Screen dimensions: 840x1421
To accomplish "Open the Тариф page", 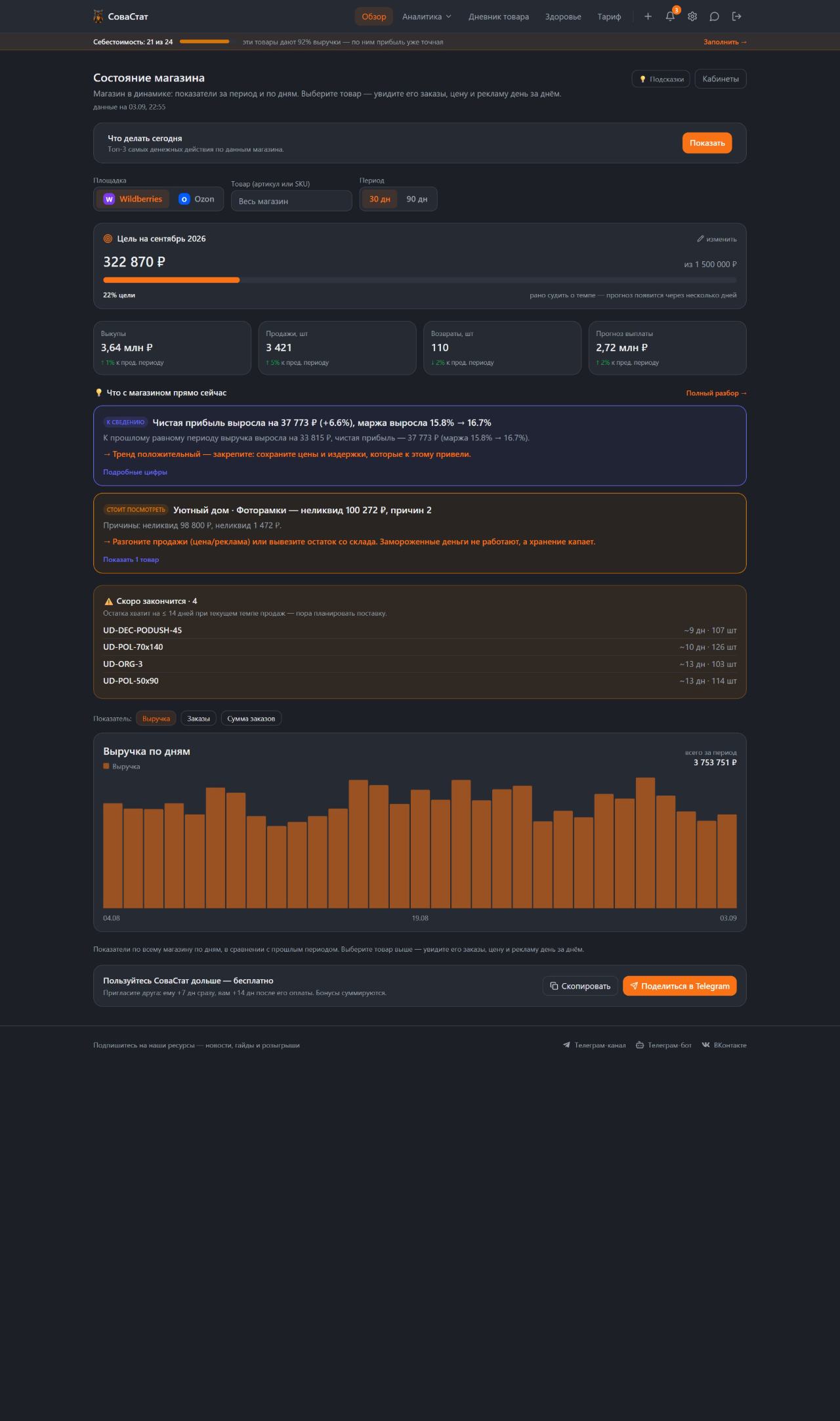I will (609, 16).
